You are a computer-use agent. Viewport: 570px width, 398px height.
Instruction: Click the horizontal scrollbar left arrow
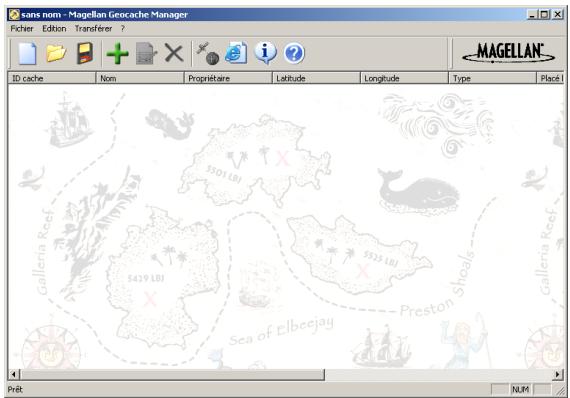pyautogui.click(x=13, y=374)
